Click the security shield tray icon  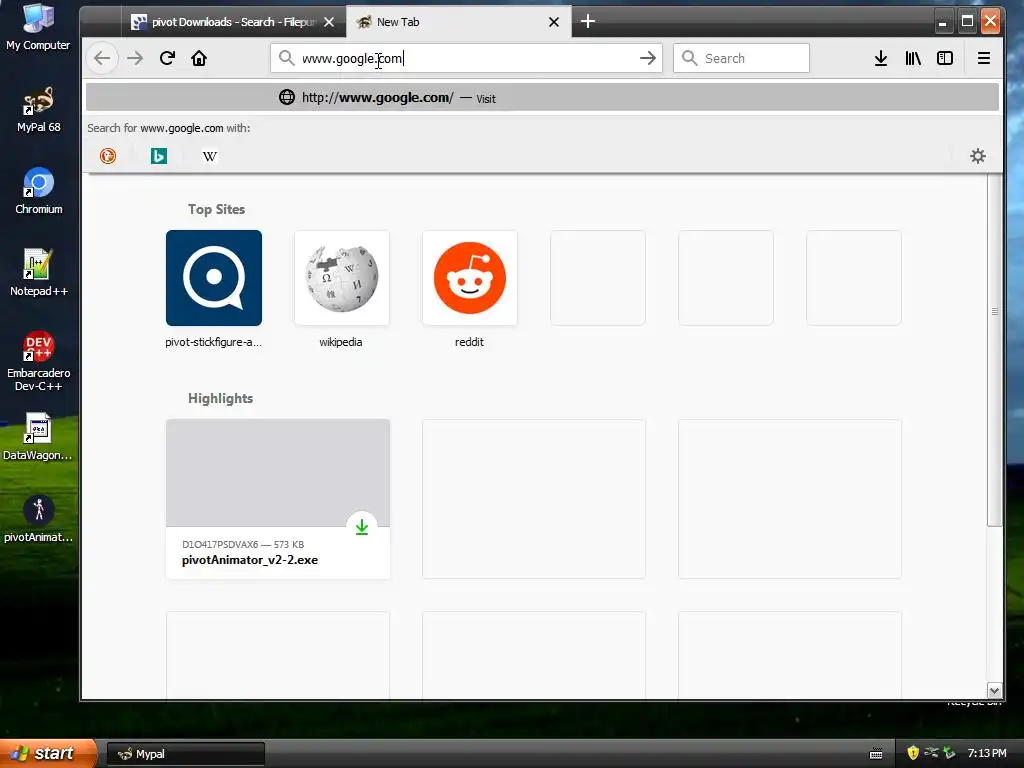[x=912, y=753]
